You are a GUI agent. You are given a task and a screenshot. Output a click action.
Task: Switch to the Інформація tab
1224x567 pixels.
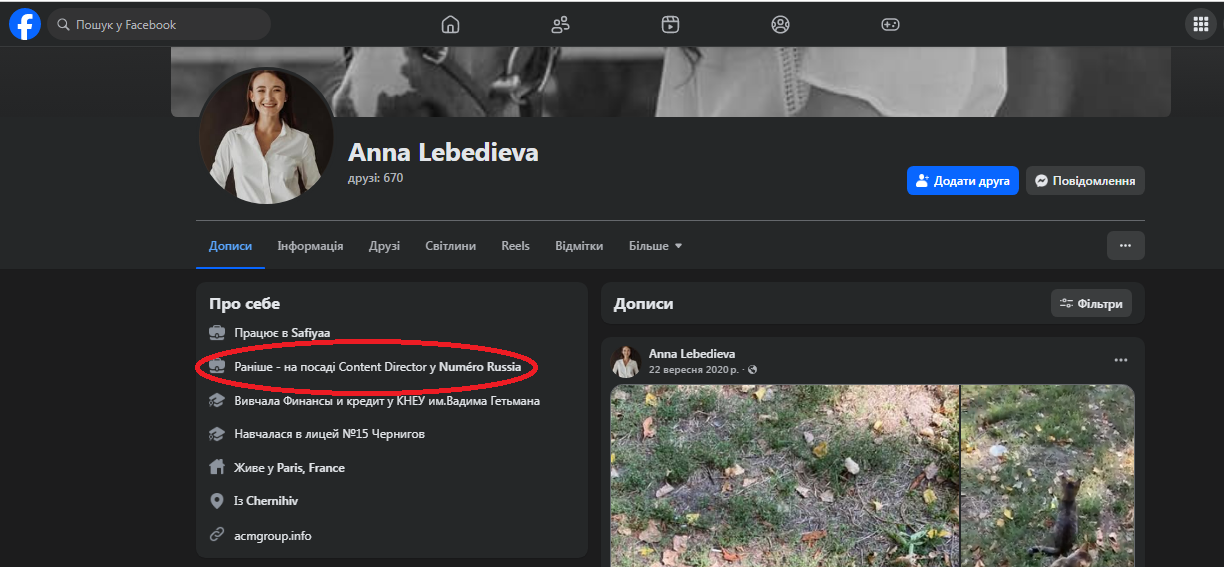310,246
